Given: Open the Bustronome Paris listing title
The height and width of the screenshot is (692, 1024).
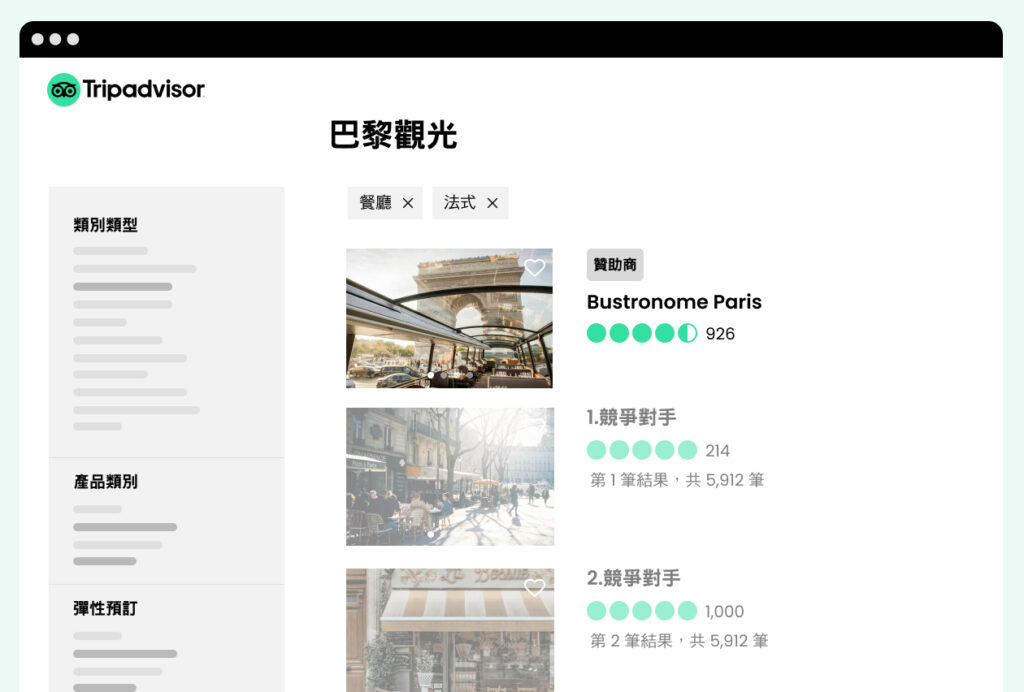Looking at the screenshot, I should [674, 302].
